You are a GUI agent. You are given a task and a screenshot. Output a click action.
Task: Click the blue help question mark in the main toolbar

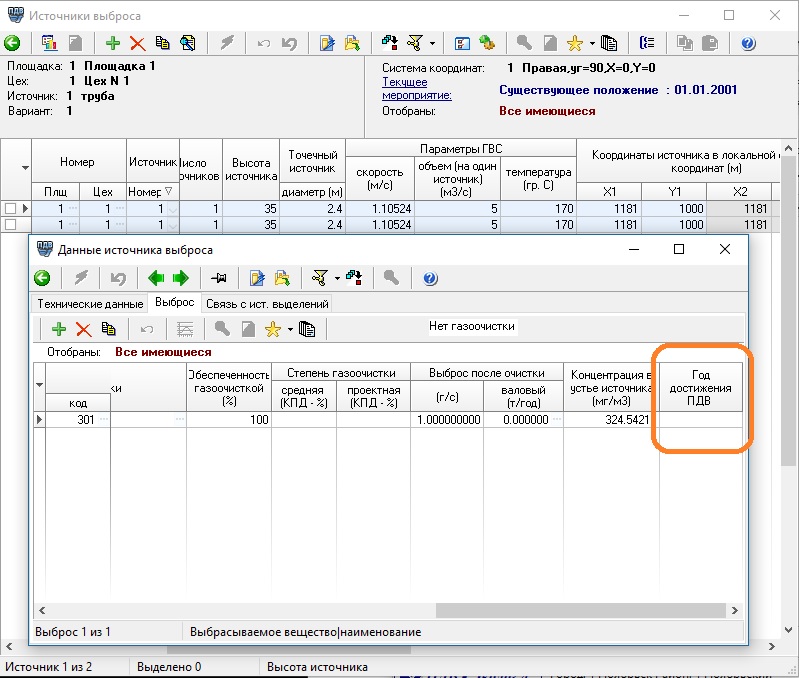pyautogui.click(x=748, y=43)
